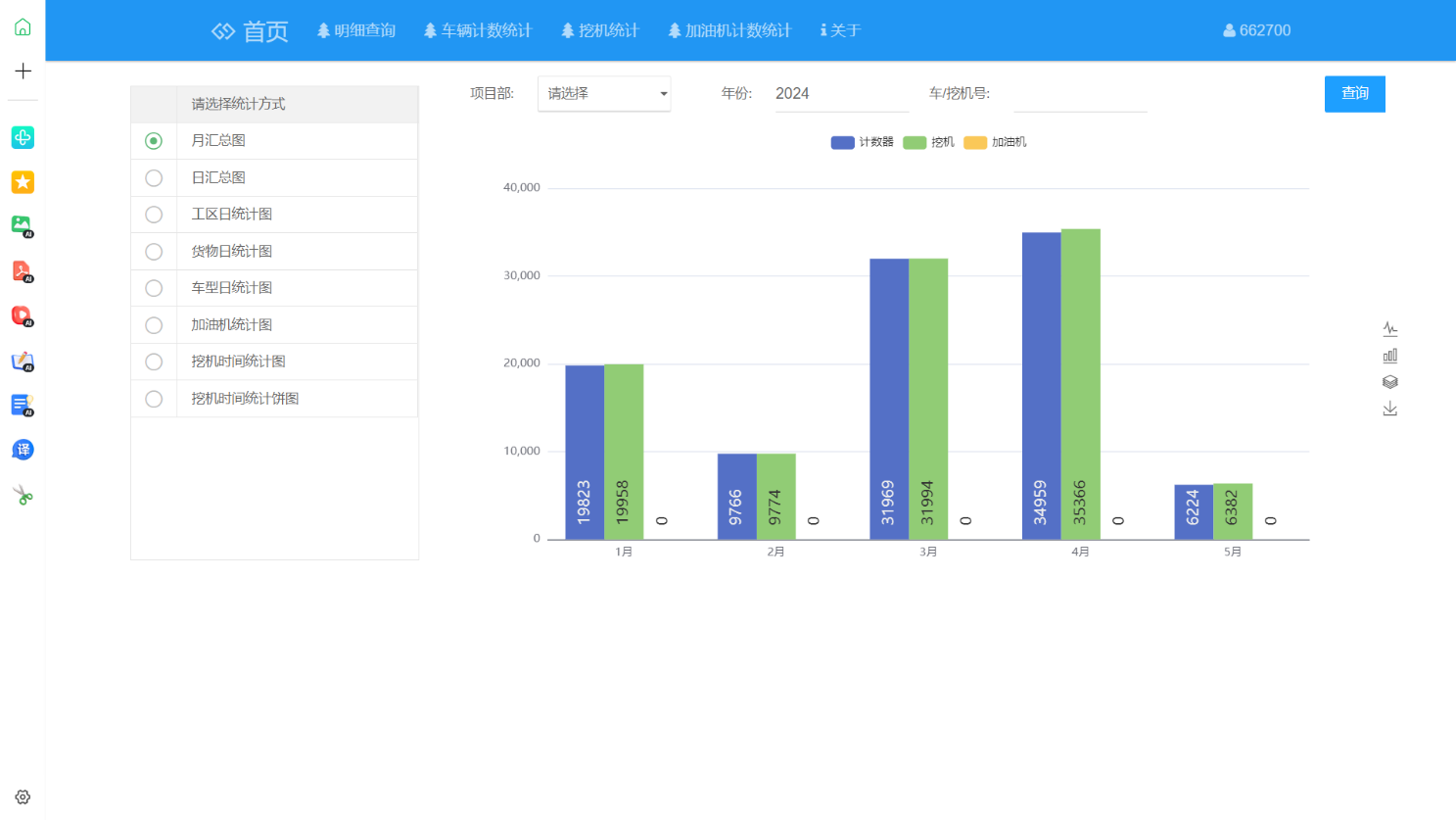This screenshot has height=820, width=1456.
Task: Go to 首页 home link
Action: click(250, 31)
